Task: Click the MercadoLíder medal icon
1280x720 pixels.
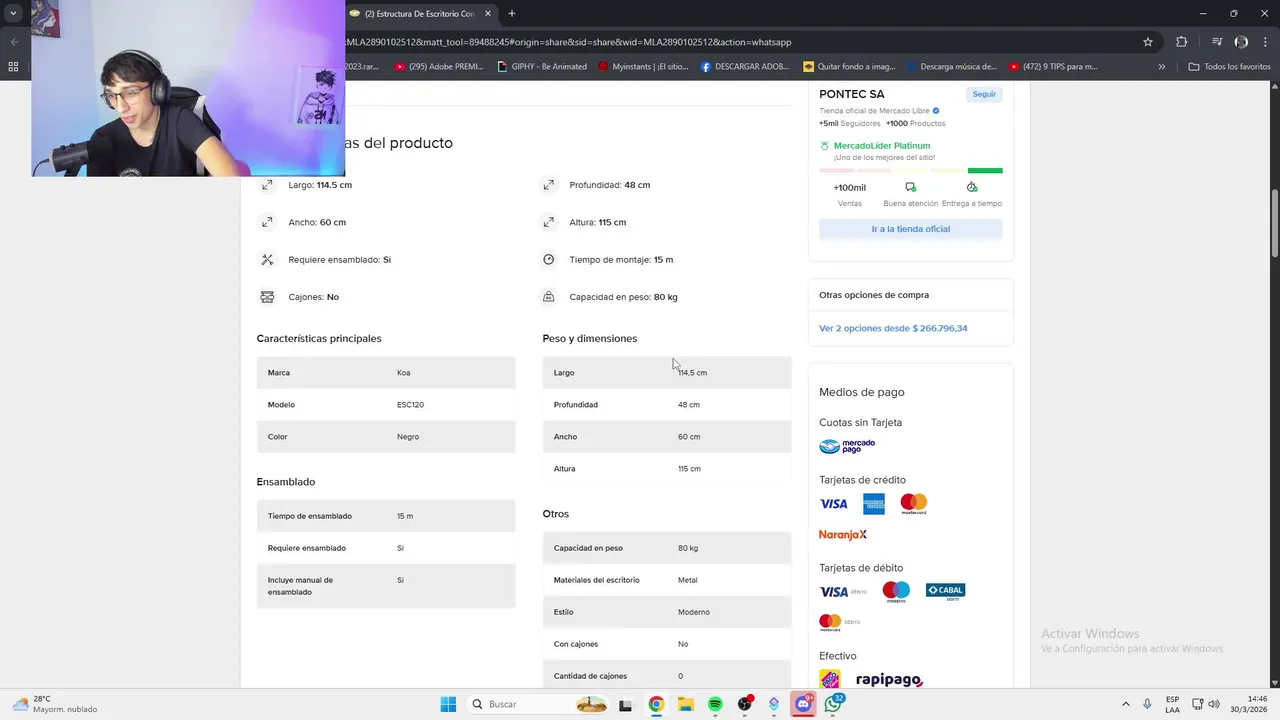Action: click(x=824, y=146)
